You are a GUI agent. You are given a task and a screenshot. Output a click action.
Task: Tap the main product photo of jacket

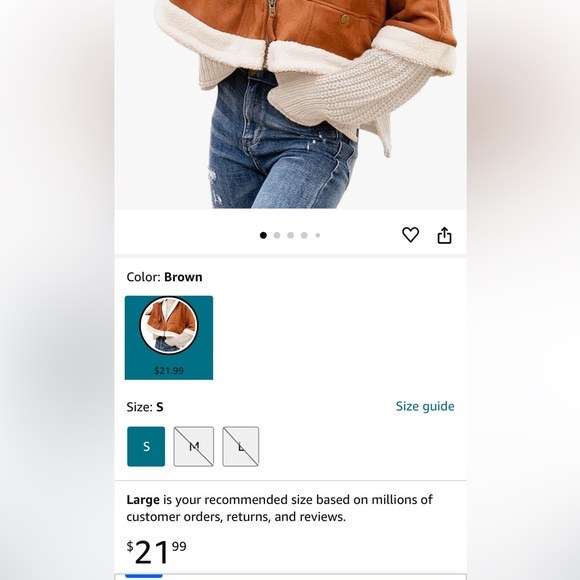pyautogui.click(x=290, y=104)
